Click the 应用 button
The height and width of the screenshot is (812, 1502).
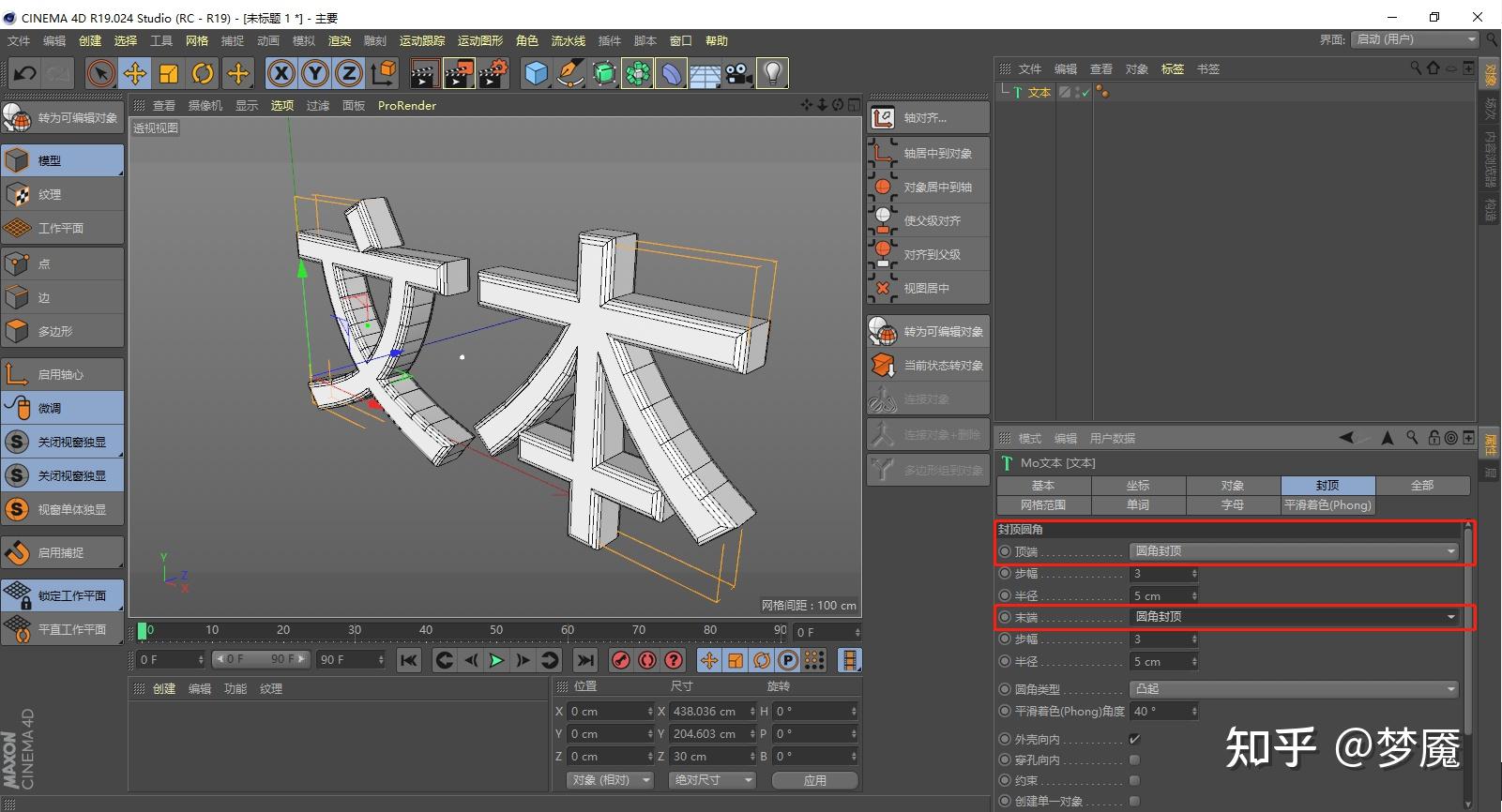coord(814,780)
